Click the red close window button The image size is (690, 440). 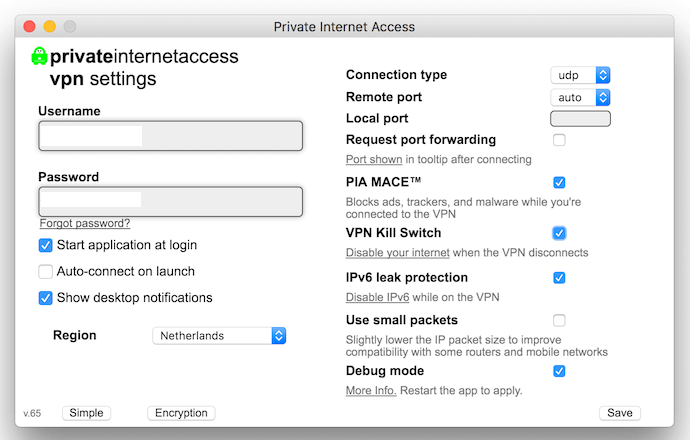click(x=29, y=26)
